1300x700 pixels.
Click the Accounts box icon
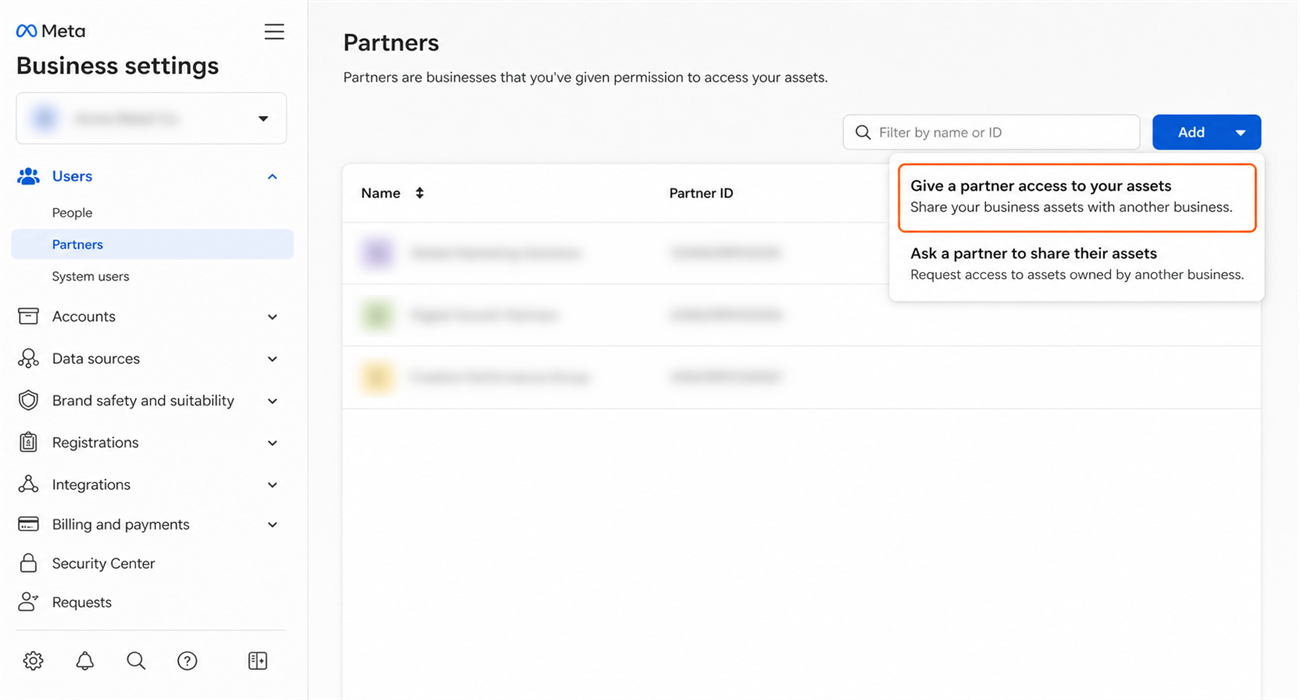(29, 316)
